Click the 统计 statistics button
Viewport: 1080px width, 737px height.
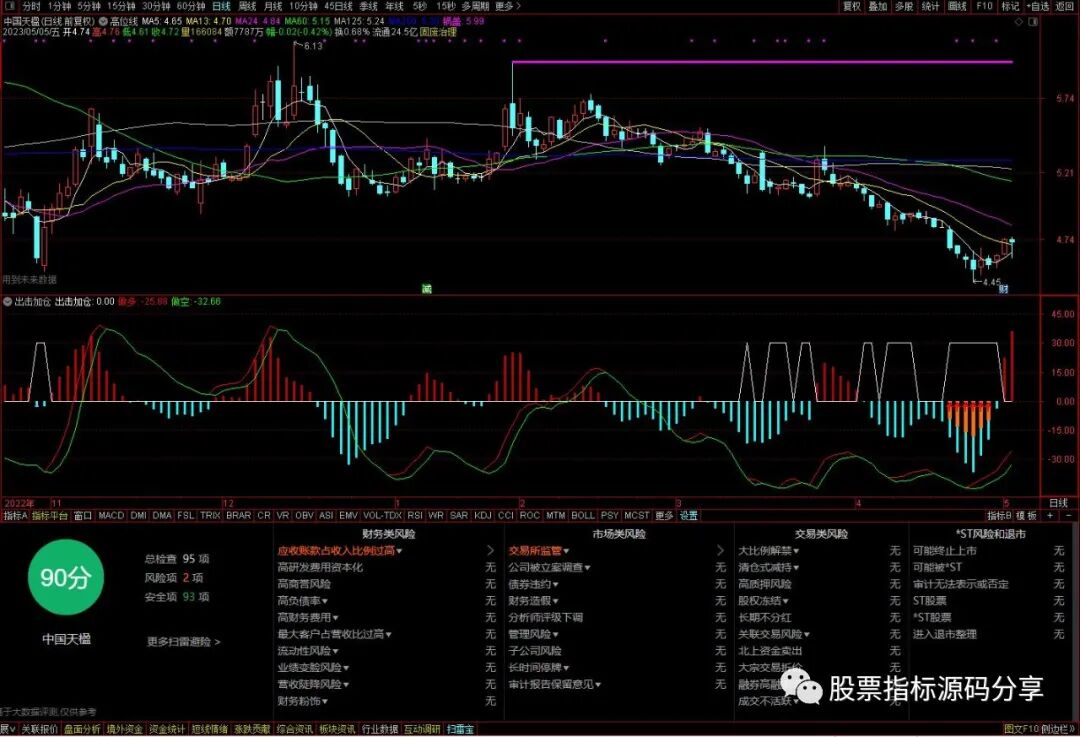pyautogui.click(x=931, y=6)
